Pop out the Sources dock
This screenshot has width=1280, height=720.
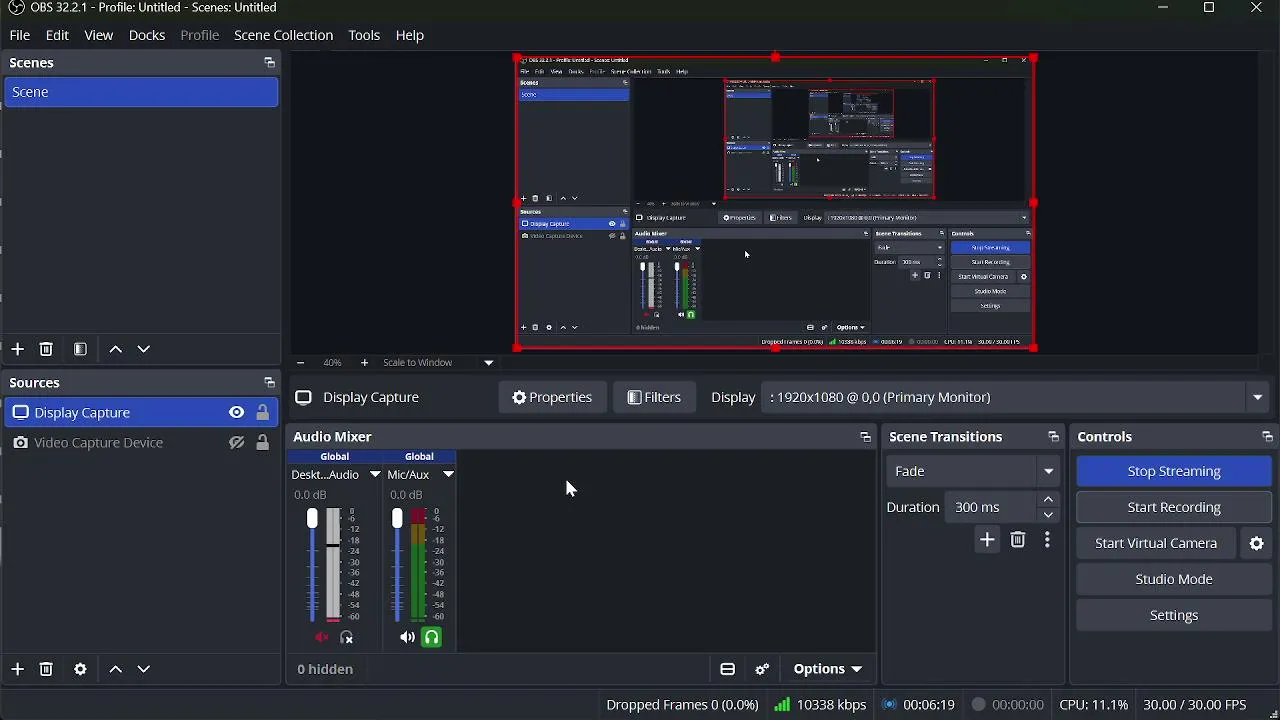[x=269, y=383]
